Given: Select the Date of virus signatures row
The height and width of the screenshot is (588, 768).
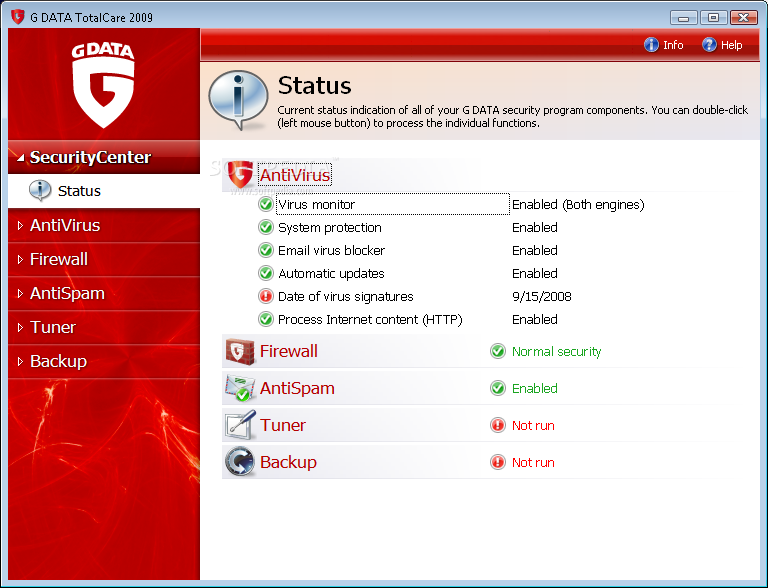Looking at the screenshot, I should (x=345, y=296).
